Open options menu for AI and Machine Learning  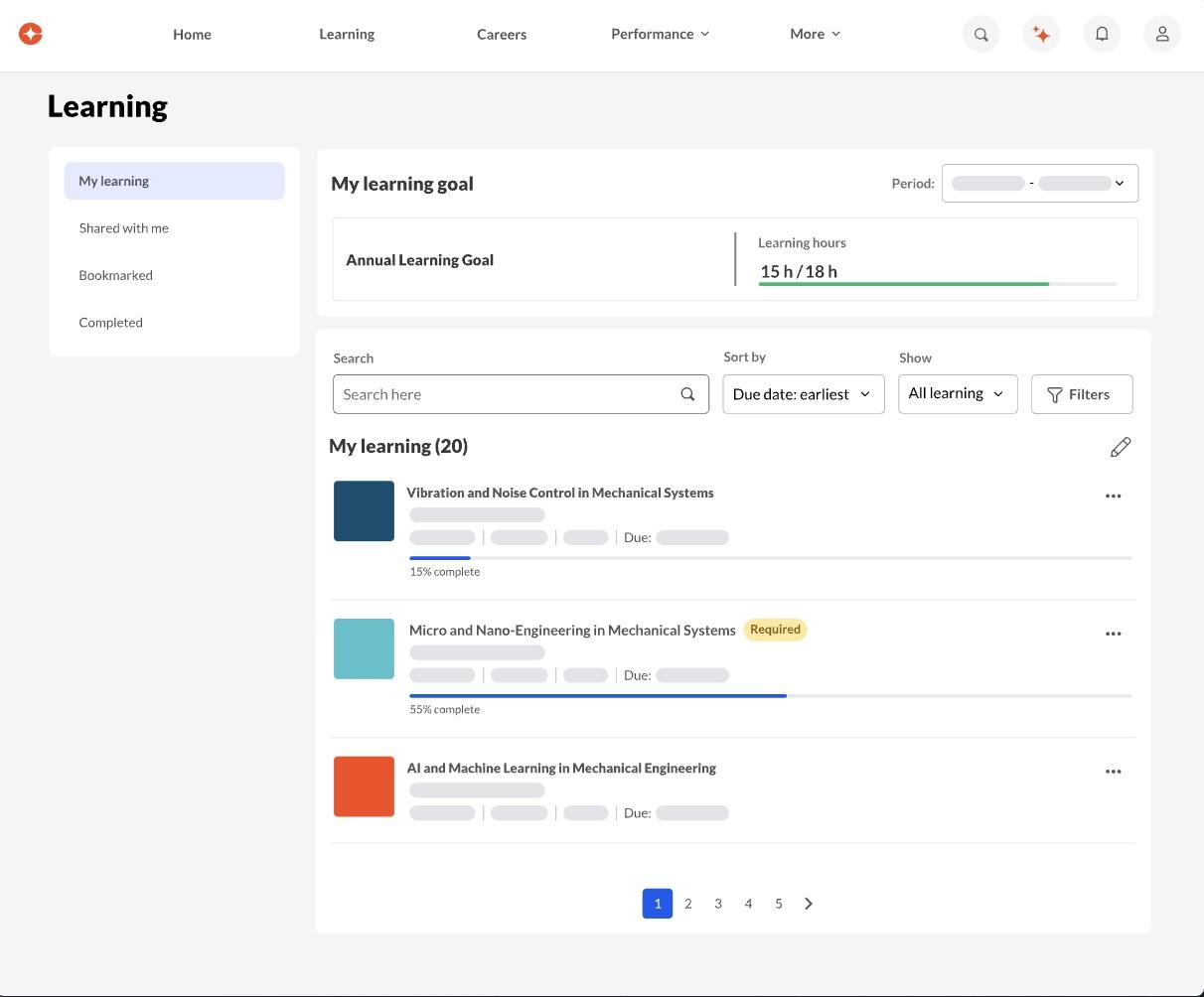(x=1113, y=772)
